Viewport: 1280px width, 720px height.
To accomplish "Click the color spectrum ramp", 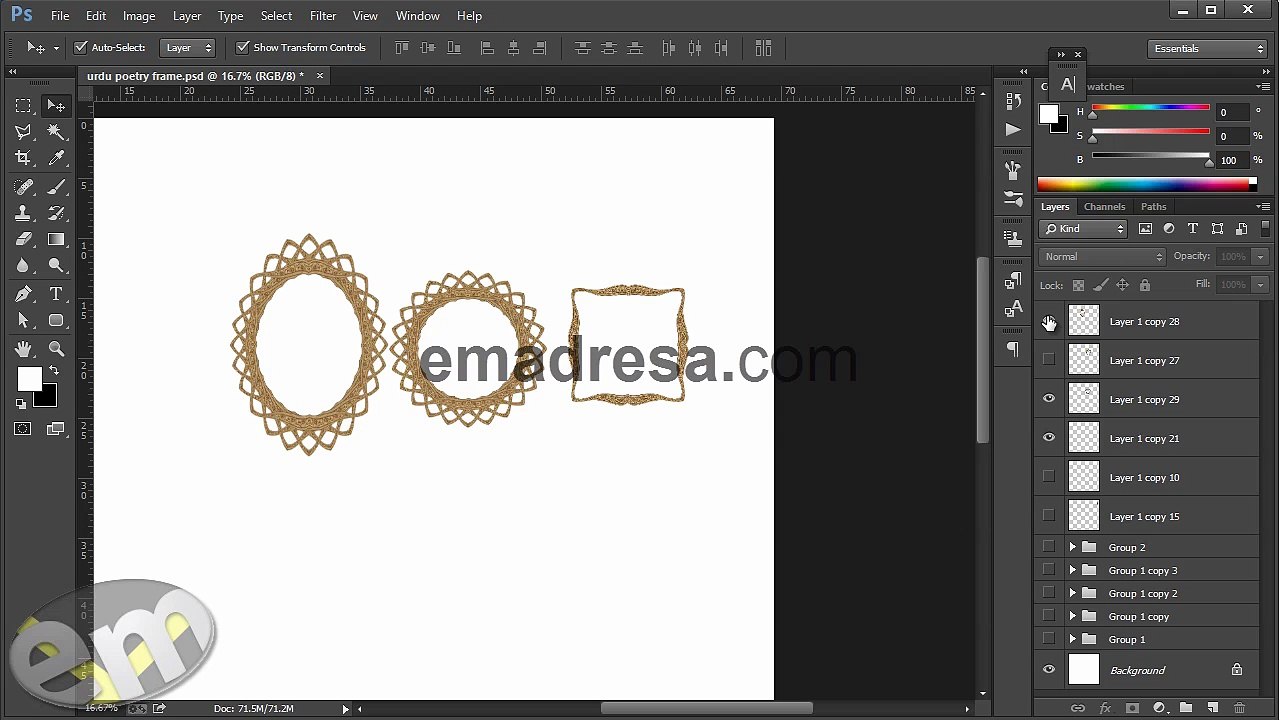I will point(1143,184).
